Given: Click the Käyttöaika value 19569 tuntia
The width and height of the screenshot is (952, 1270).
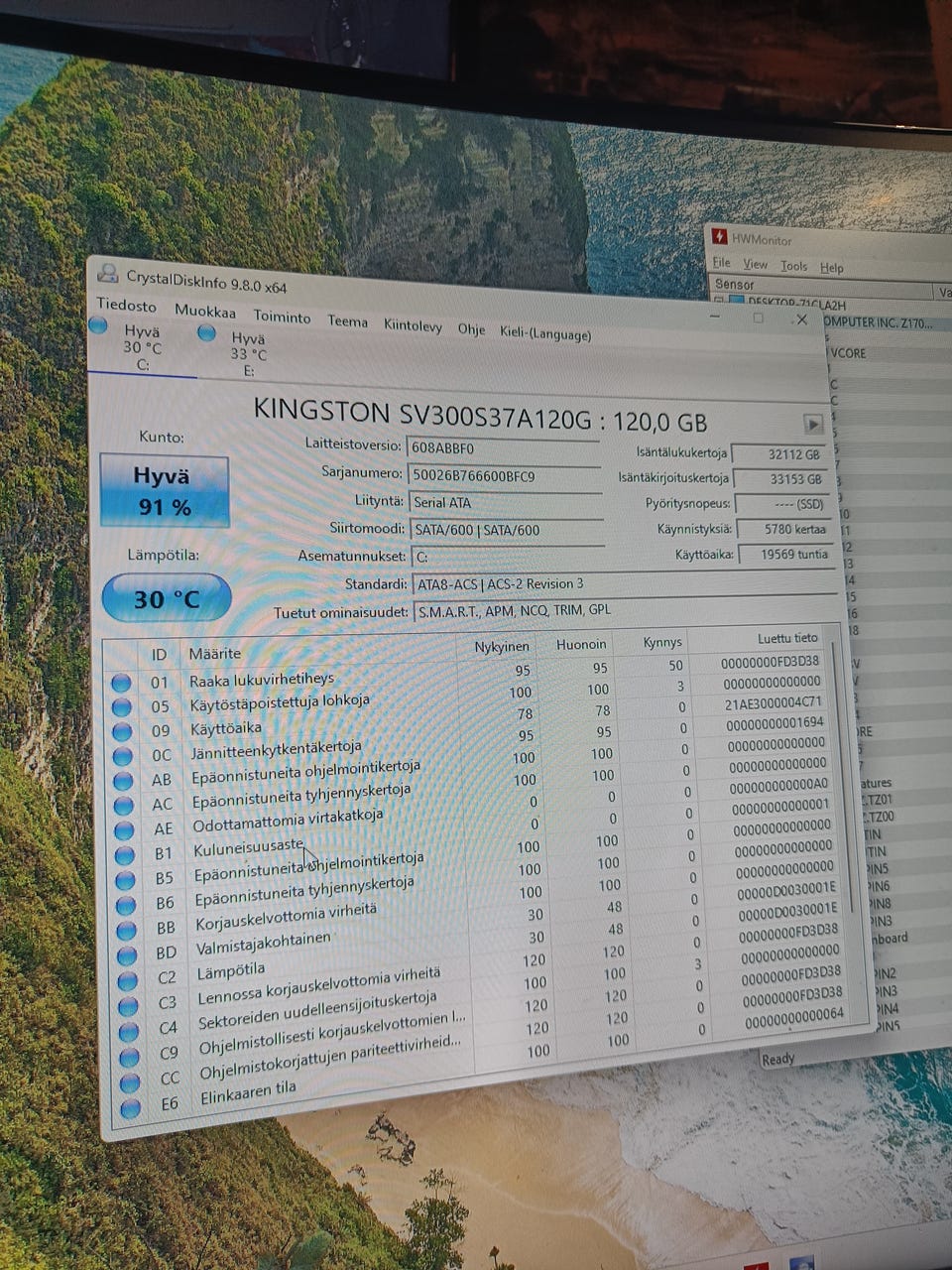Looking at the screenshot, I should coord(785,555).
